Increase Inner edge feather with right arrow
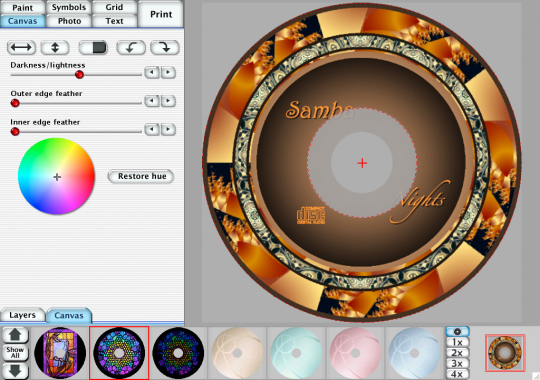The width and height of the screenshot is (540, 380). pos(168,130)
